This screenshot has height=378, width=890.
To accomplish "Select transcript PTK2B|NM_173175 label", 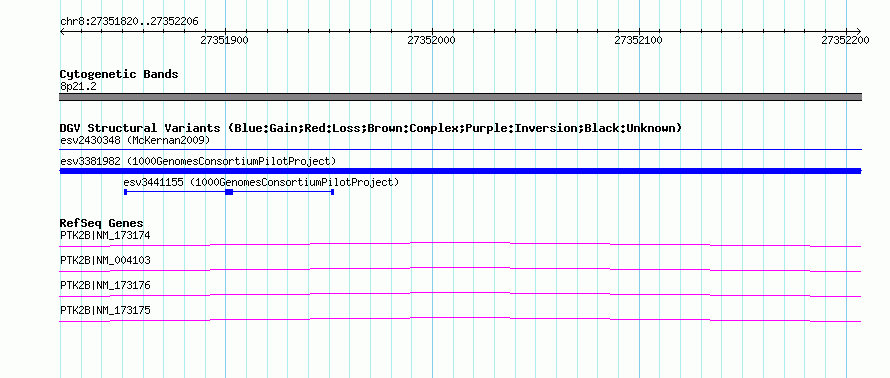I will pyautogui.click(x=105, y=310).
